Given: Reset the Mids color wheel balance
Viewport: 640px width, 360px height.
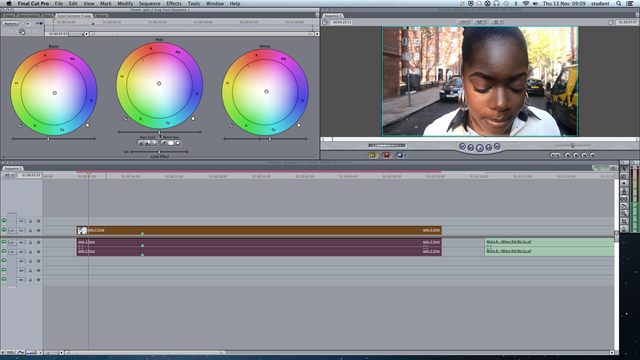Looking at the screenshot, I should click(193, 119).
